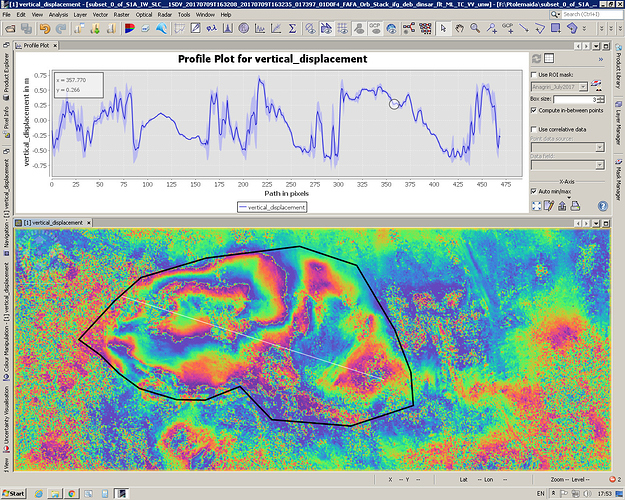Choose the Draw Line tool
The height and width of the screenshot is (500, 625).
(524, 29)
